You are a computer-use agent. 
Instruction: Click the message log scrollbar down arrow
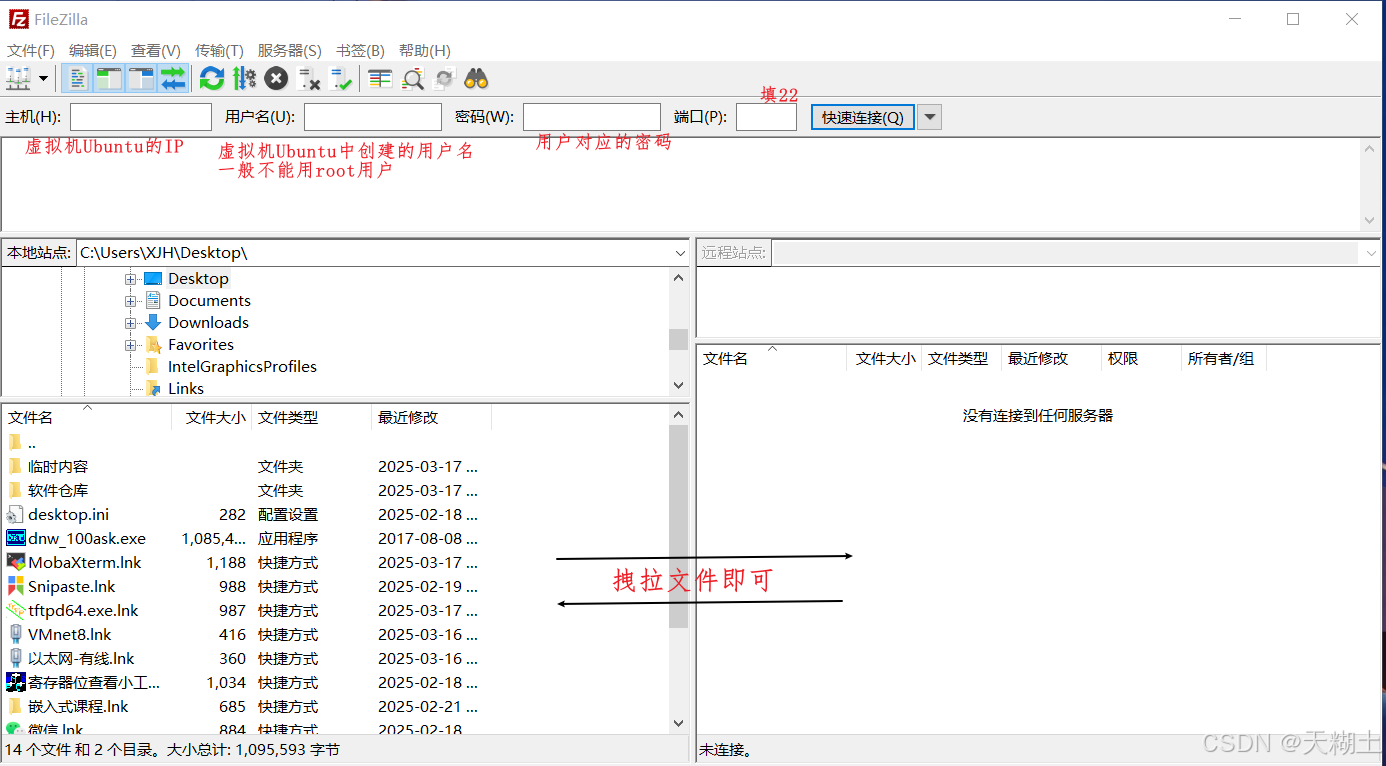tap(1370, 220)
